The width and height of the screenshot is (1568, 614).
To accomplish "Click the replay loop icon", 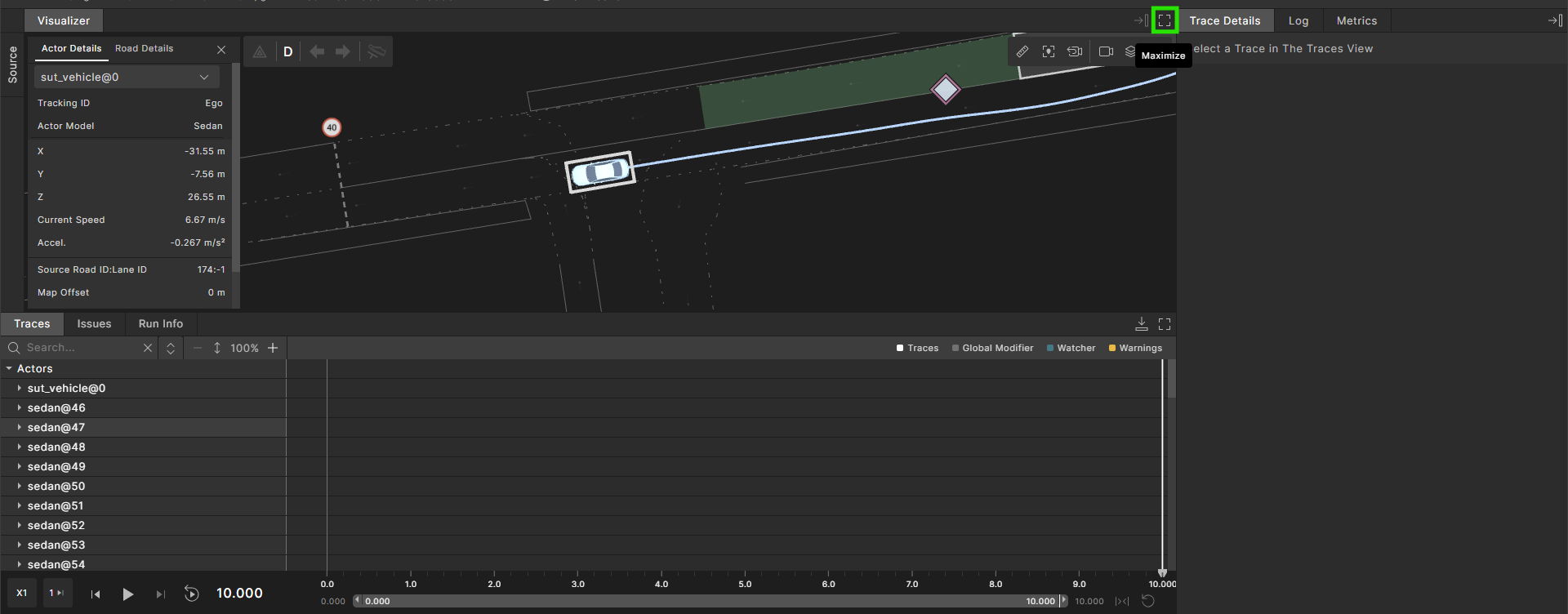I will pyautogui.click(x=191, y=594).
